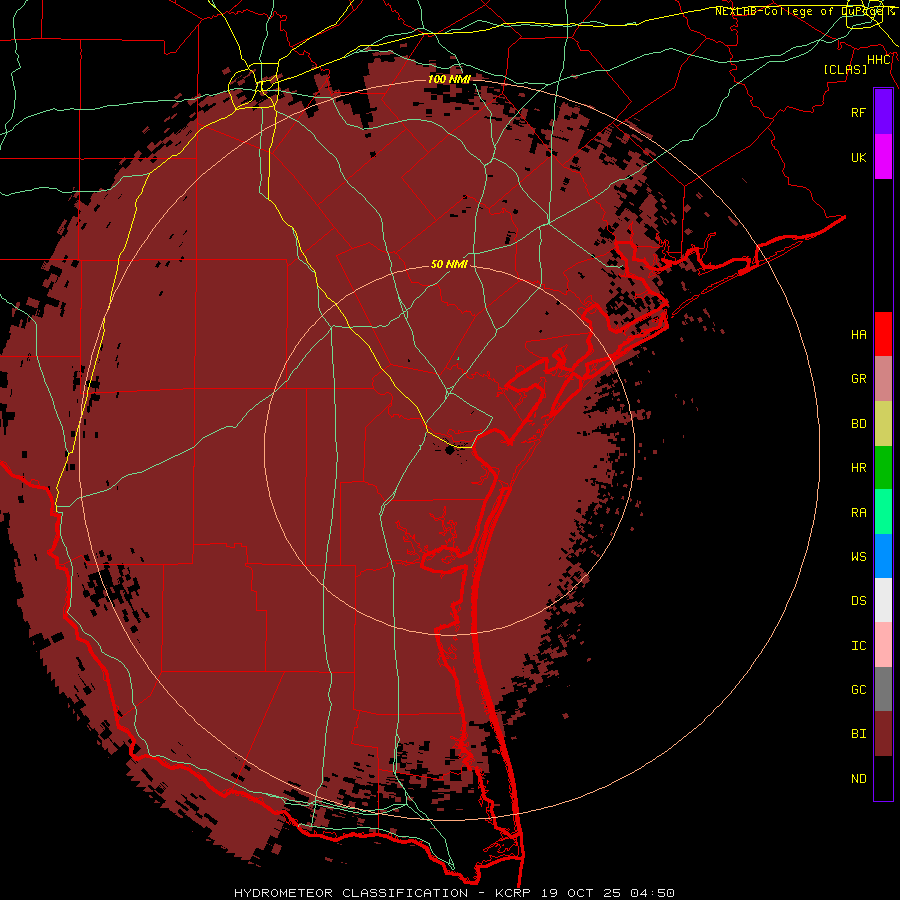Click the HA legend label
Viewport: 900px width, 900px height.
(x=858, y=335)
